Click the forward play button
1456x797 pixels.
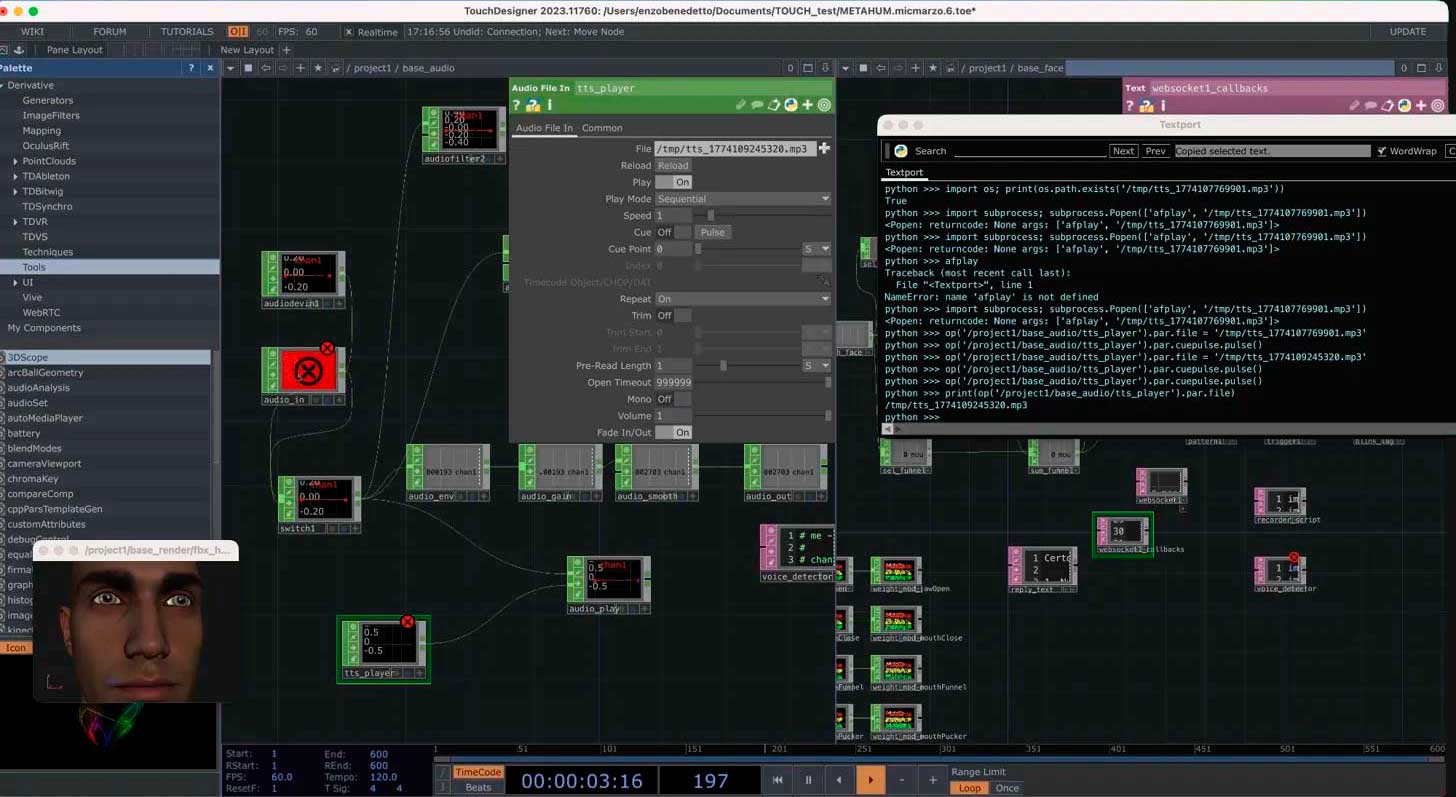870,780
